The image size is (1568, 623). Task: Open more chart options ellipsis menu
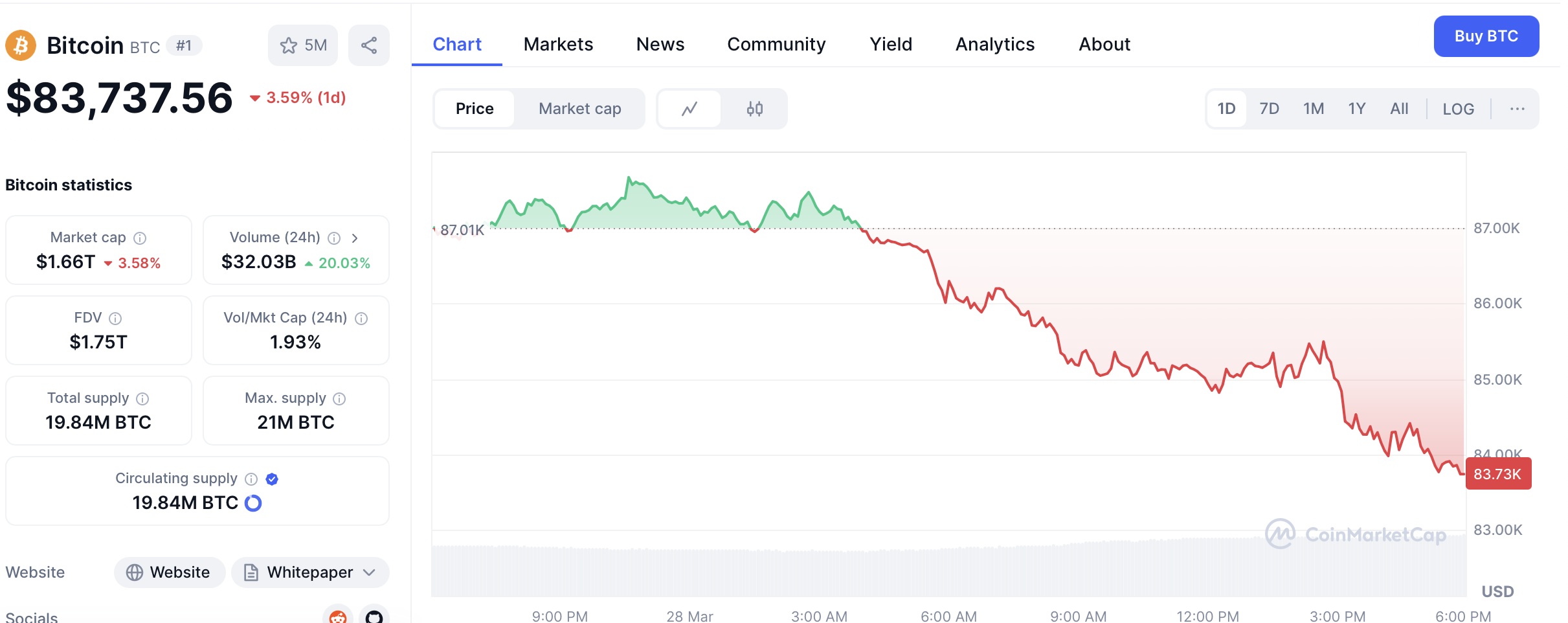click(x=1517, y=109)
